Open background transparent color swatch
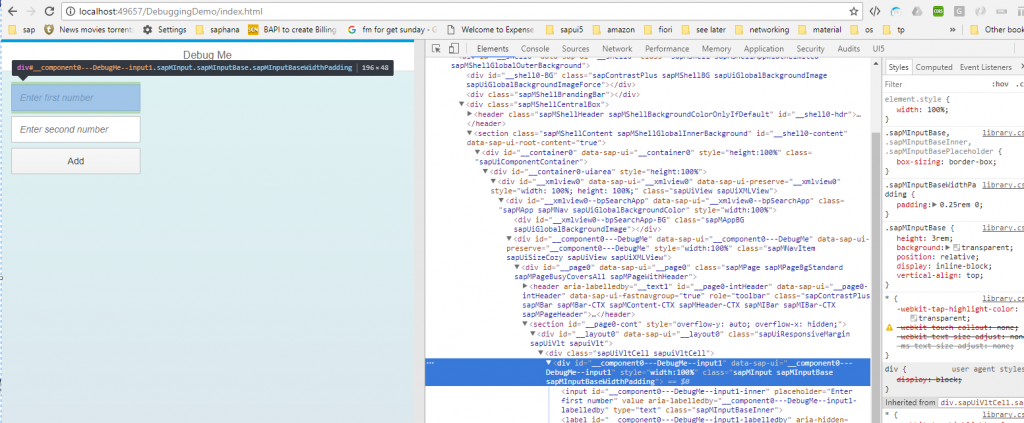 pyautogui.click(x=956, y=248)
